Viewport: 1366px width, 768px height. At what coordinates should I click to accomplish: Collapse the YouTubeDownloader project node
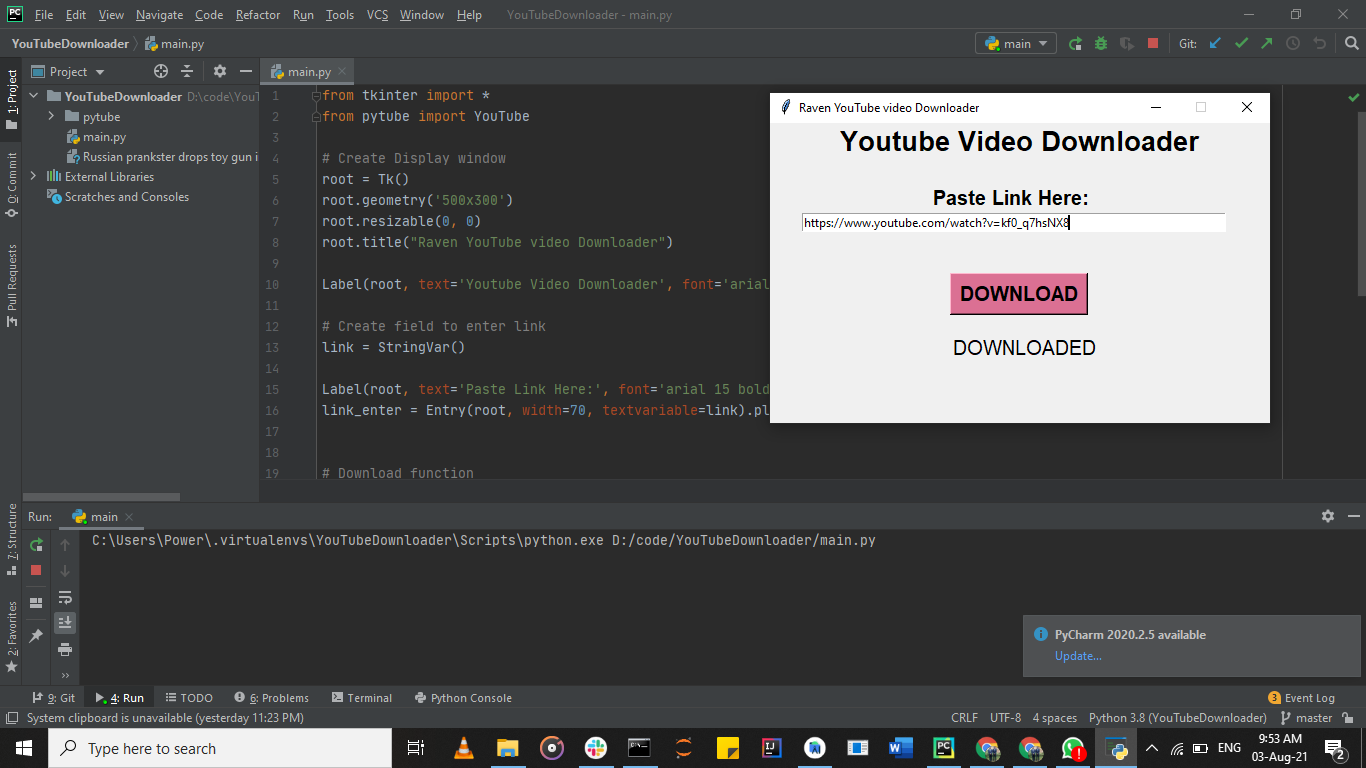coord(33,96)
